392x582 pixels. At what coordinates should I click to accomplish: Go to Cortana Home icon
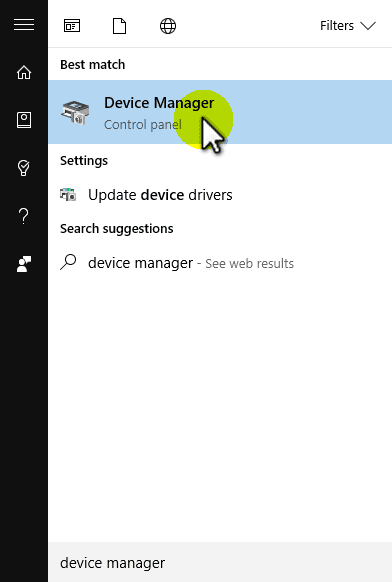(x=24, y=72)
